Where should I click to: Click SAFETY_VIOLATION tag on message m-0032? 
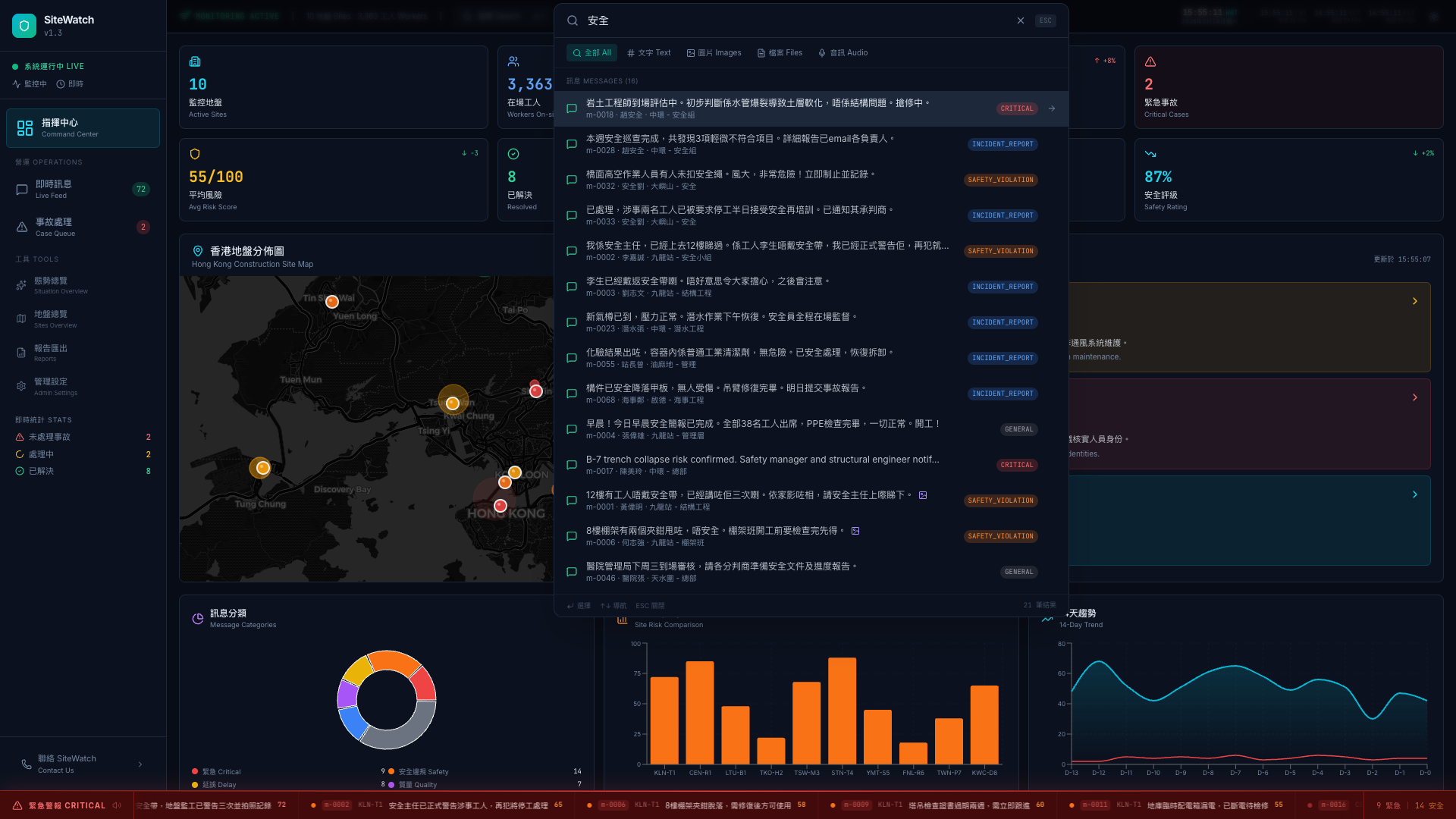coord(1000,180)
